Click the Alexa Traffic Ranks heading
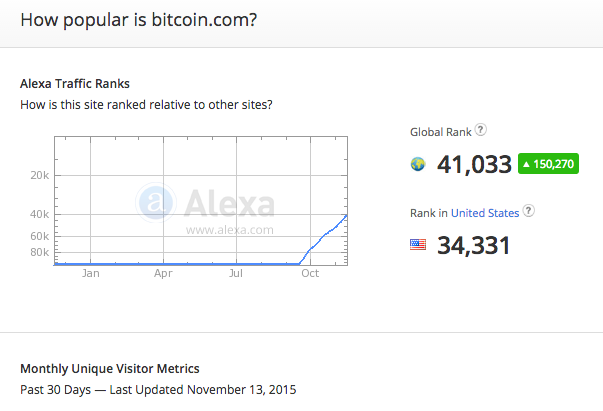The height and width of the screenshot is (411, 603). pos(75,83)
